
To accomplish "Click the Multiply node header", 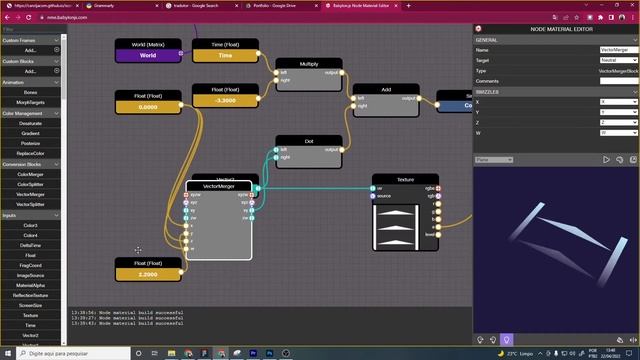I will tap(309, 64).
